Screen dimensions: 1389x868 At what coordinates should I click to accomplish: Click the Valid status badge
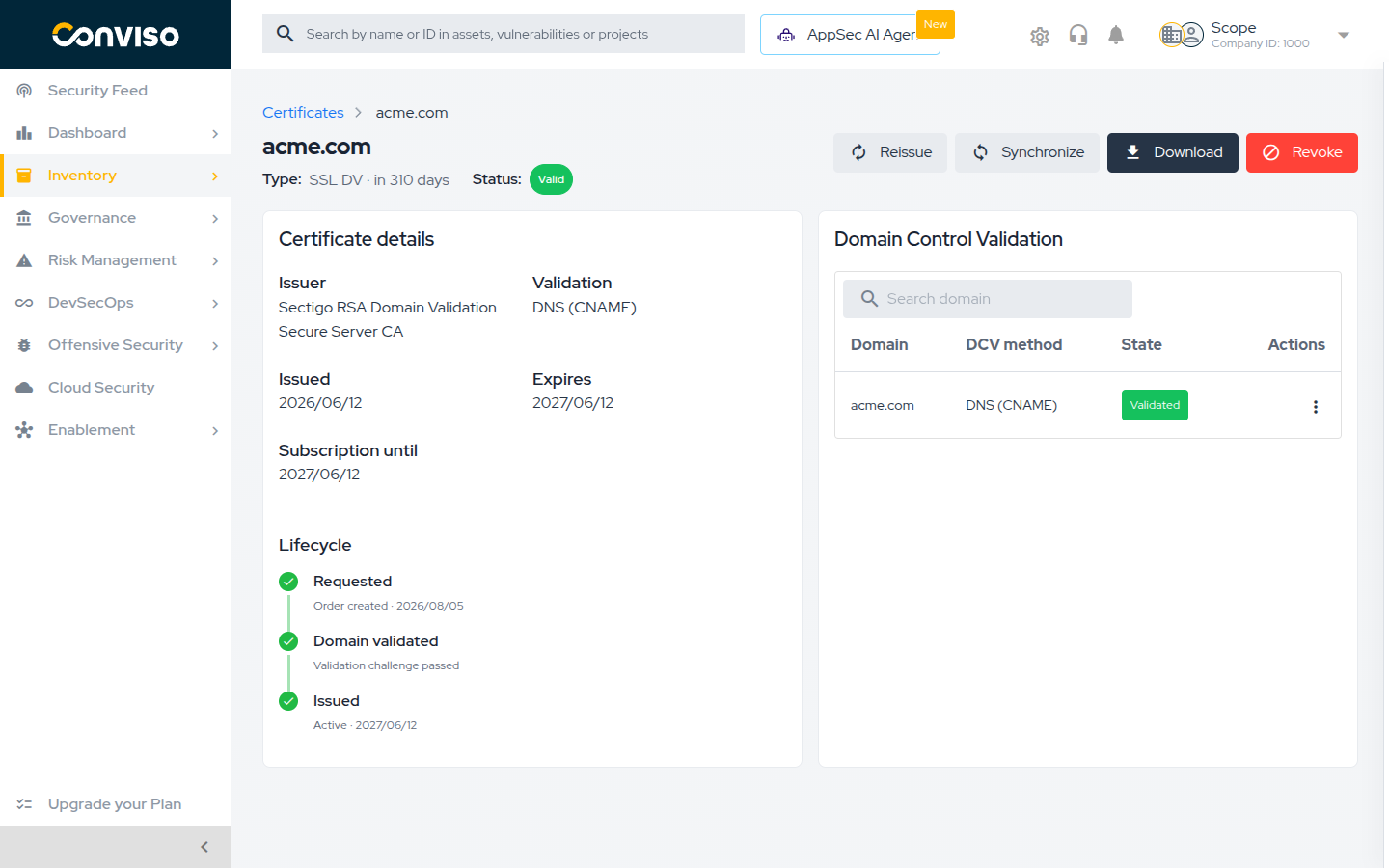(551, 179)
